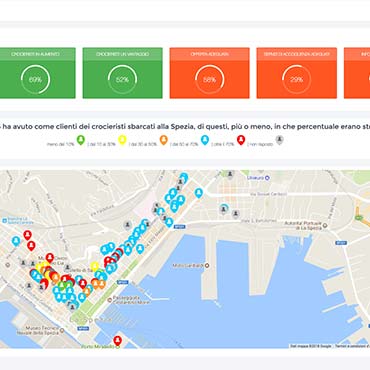This screenshot has width=370, height=370.
Task: Click the 69% circular progress indicator
Action: (35, 80)
